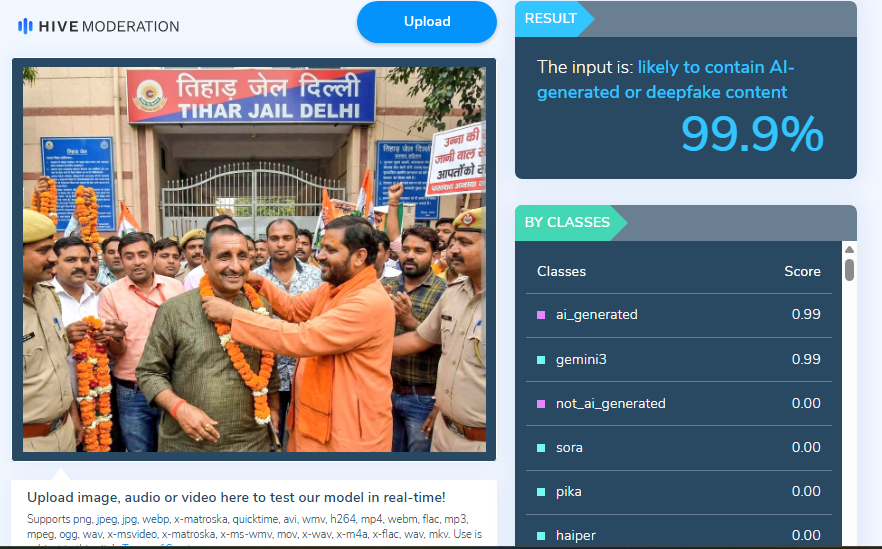
Task: Click the classes list scroll-up arrow
Action: tap(849, 249)
